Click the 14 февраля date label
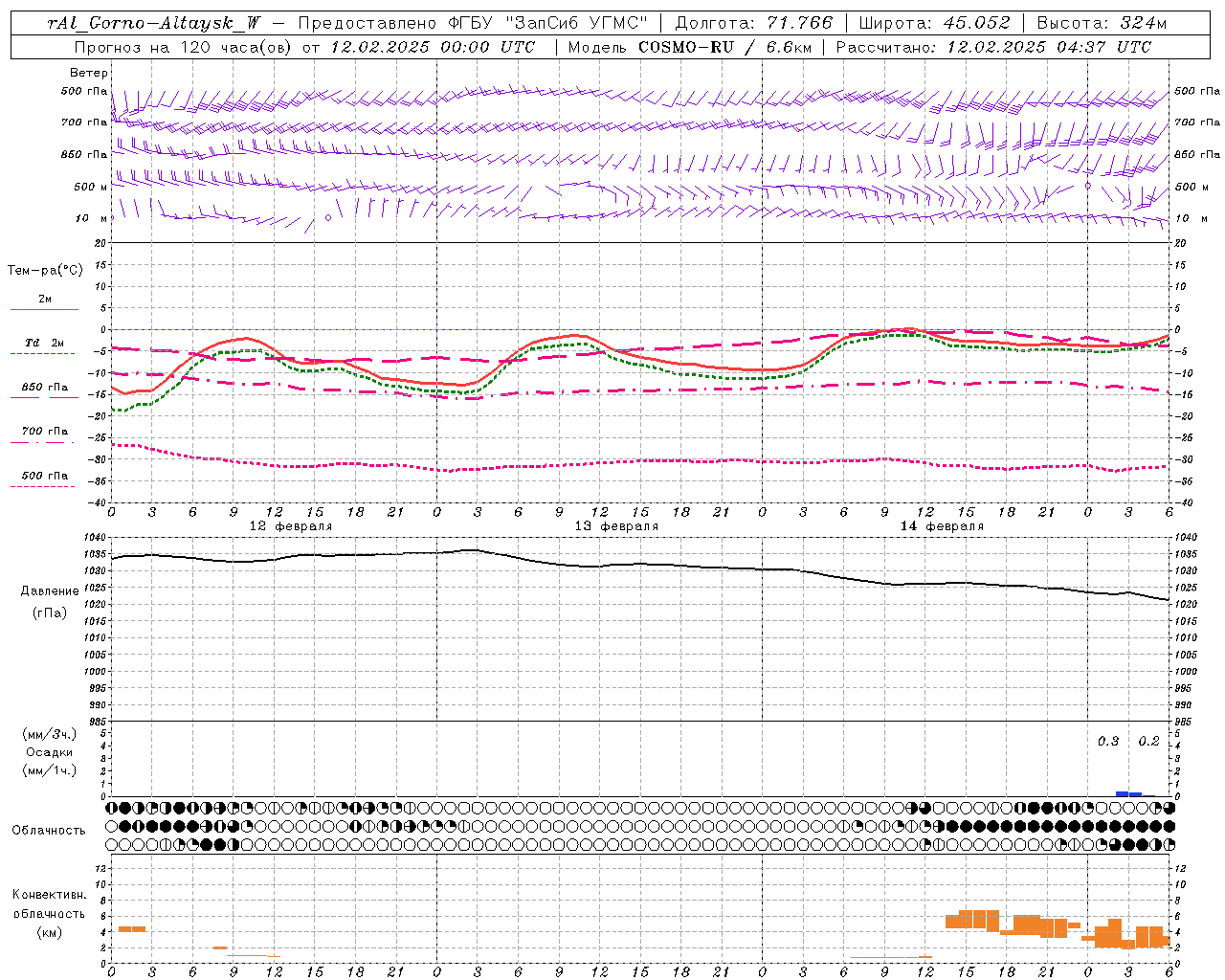This screenshot has height=980, width=1225. (x=942, y=526)
